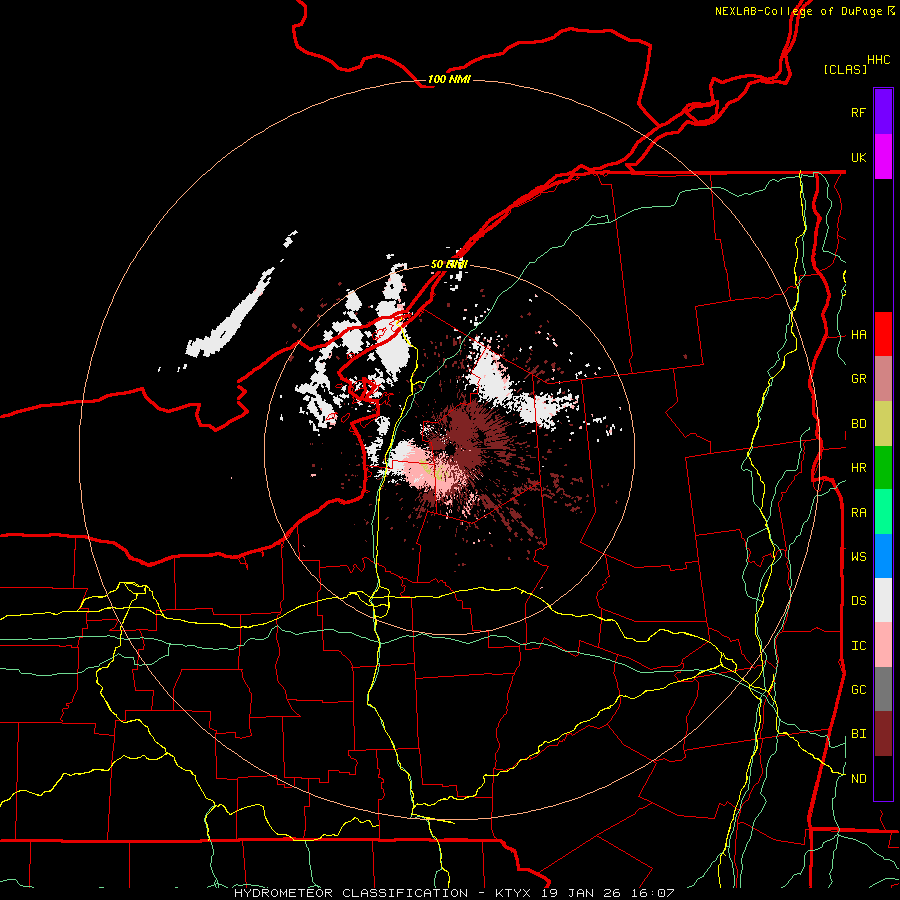
Task: Click the KTYX radar site identifier
Action: click(513, 893)
